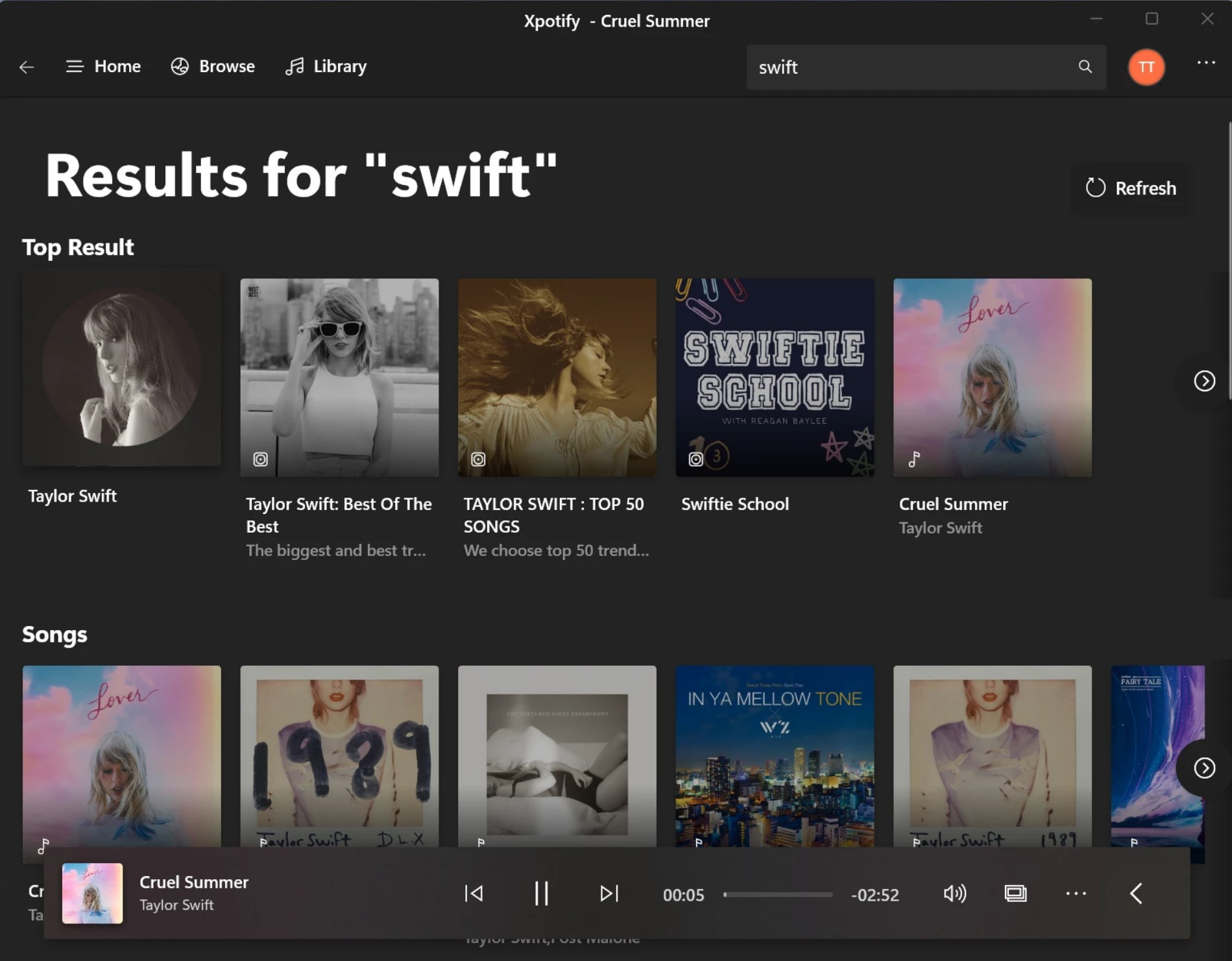The width and height of the screenshot is (1232, 961).
Task: Click the "Swiftie School" title text
Action: (735, 504)
